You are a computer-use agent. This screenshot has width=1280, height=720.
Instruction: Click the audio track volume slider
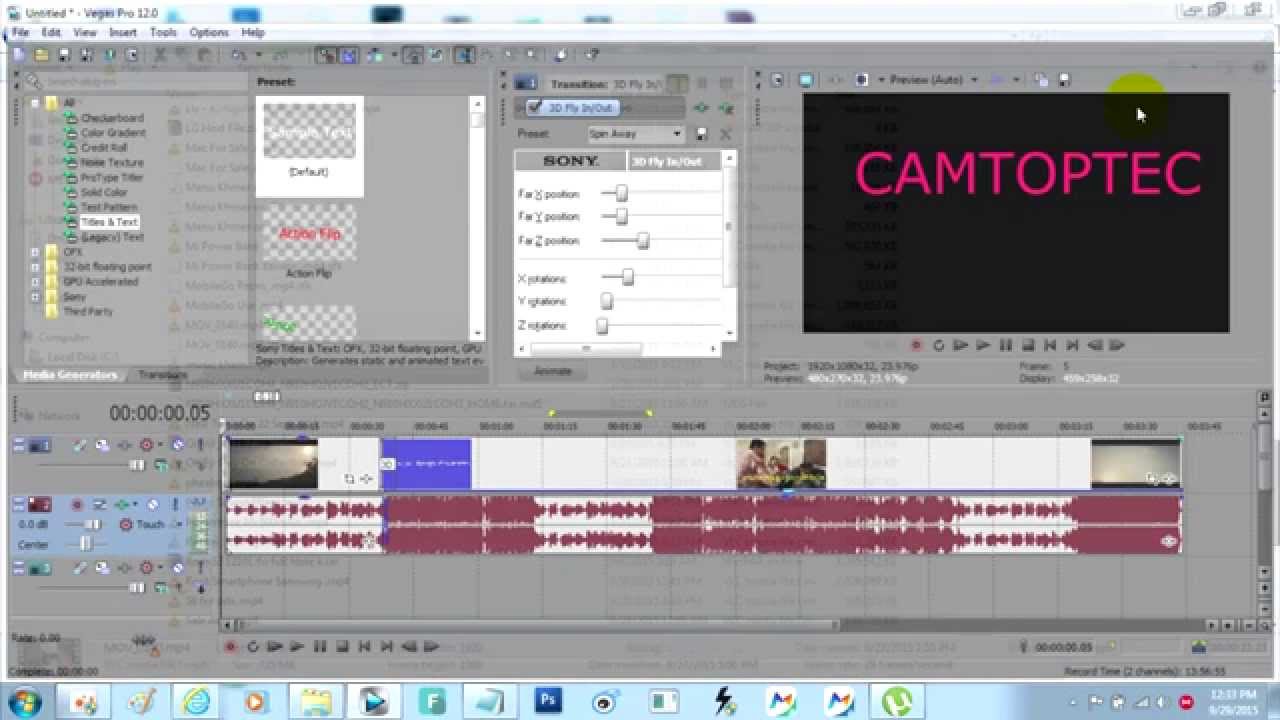pos(92,524)
